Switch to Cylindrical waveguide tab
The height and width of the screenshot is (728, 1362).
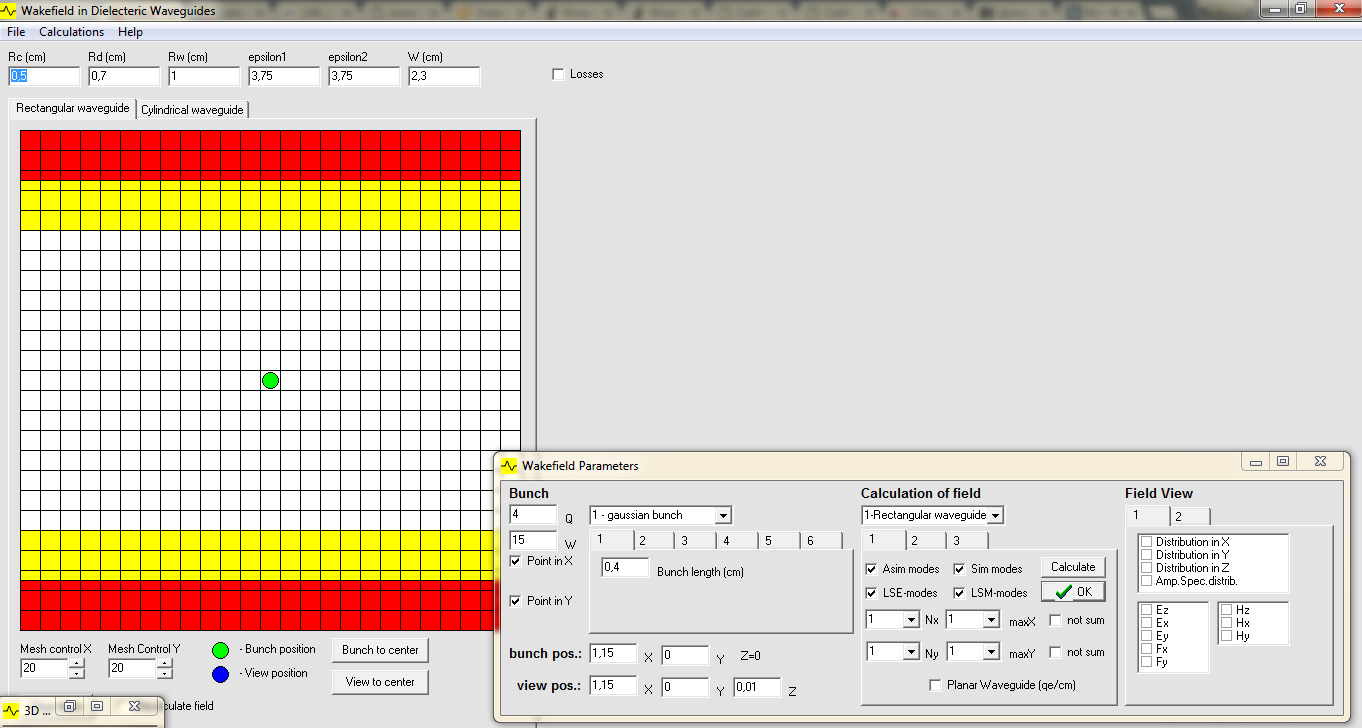click(x=192, y=110)
